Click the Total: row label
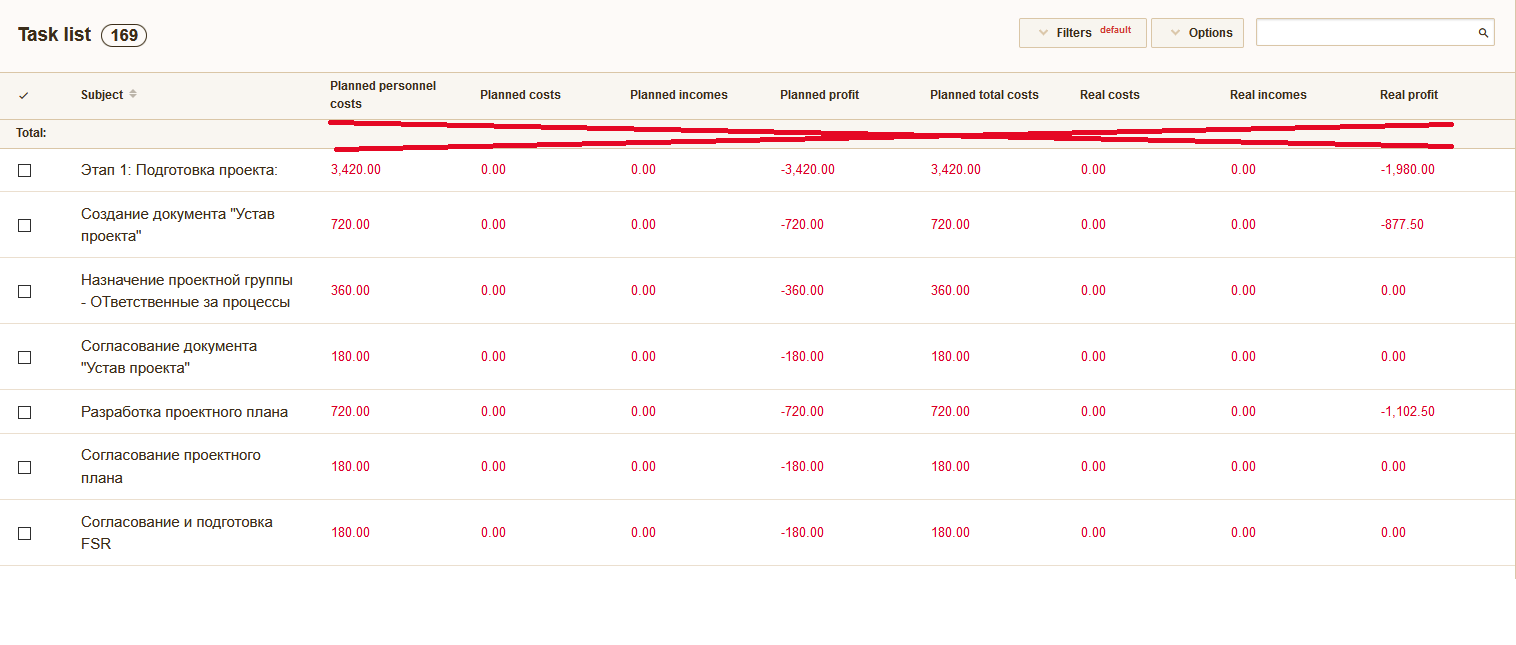Image resolution: width=1516 pixels, height=645 pixels. [31, 133]
